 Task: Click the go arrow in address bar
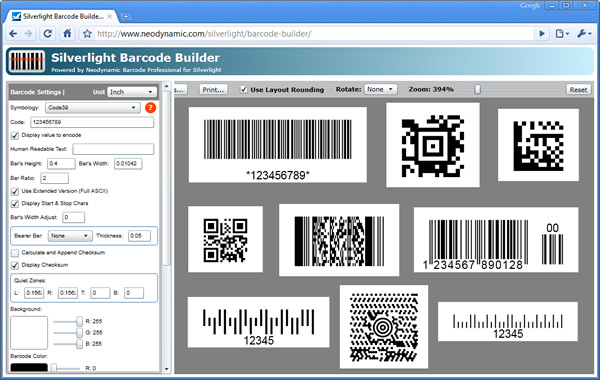tap(542, 34)
